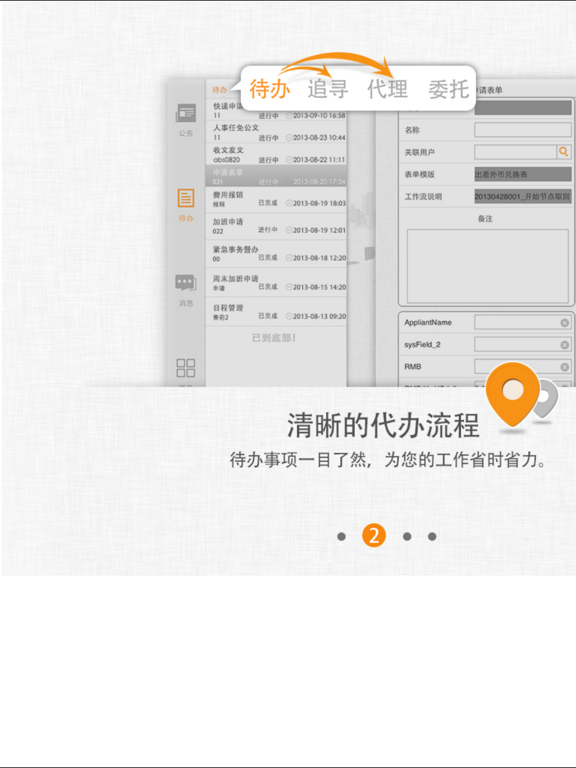Switch to the 待办 tab in the bubble

point(269,89)
